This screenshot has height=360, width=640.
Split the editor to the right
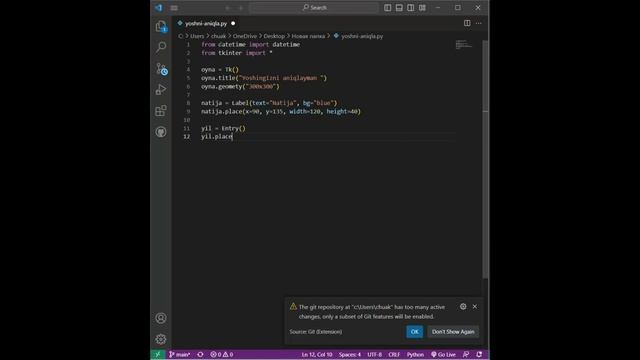tap(467, 23)
